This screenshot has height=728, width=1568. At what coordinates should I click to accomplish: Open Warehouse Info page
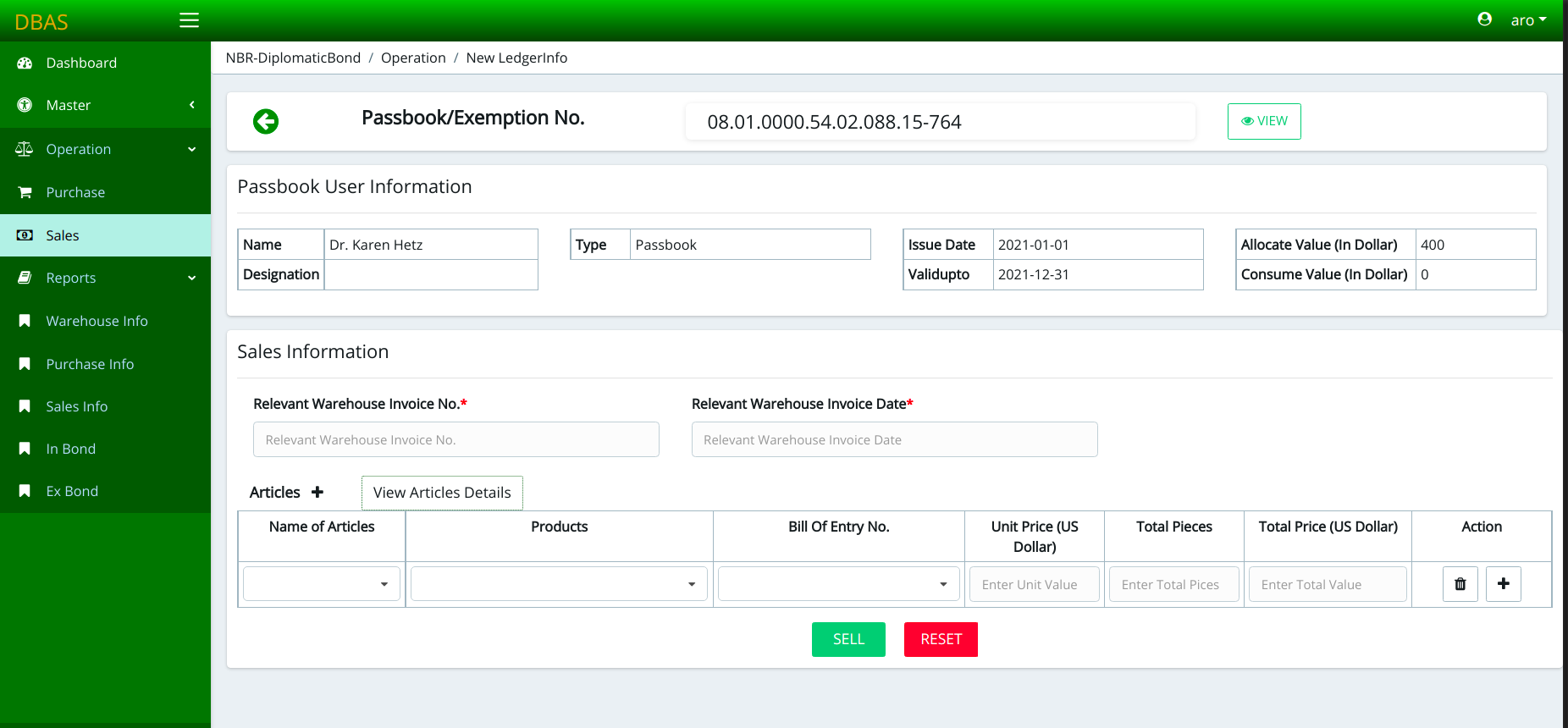(x=105, y=321)
